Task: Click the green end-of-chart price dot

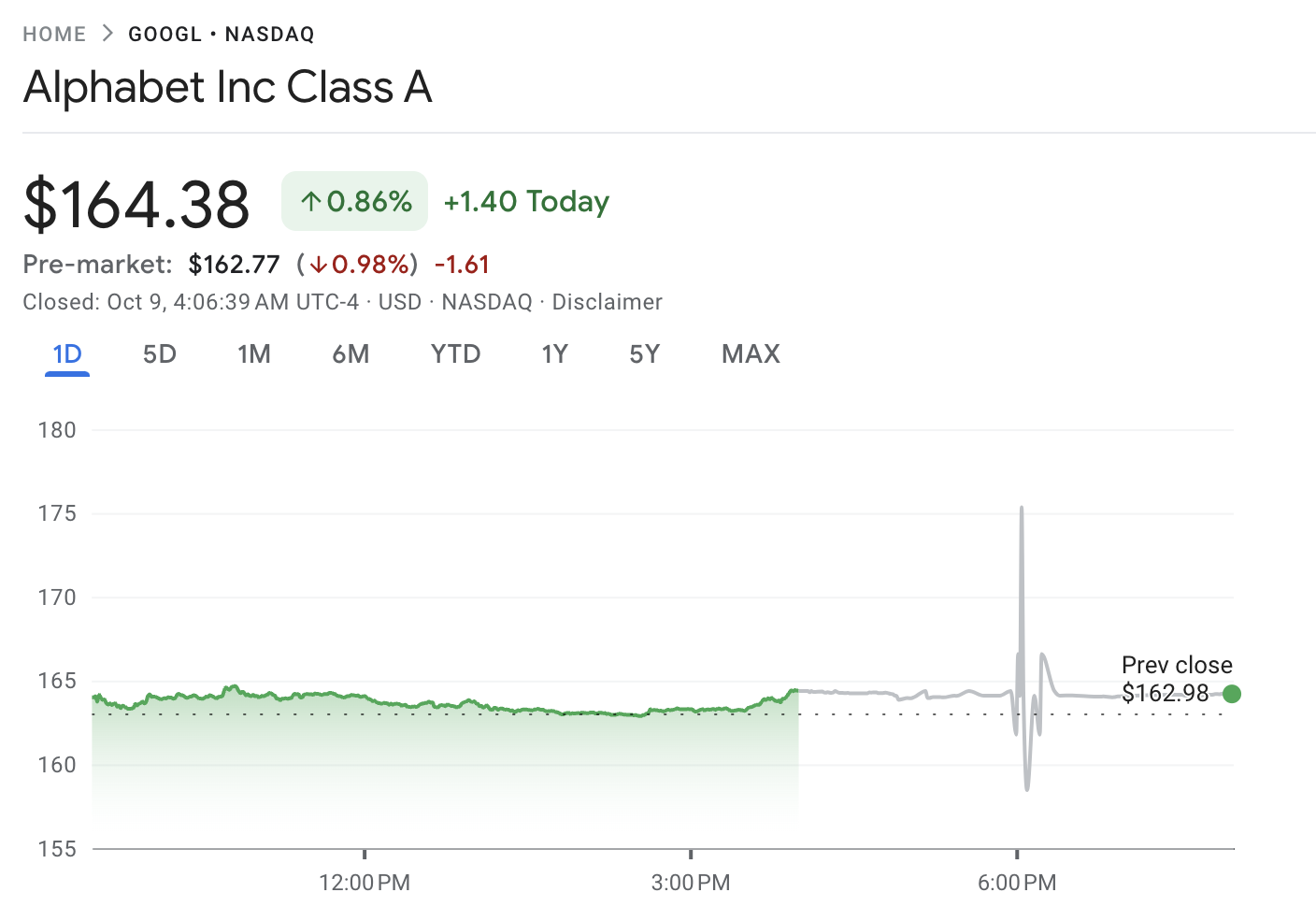Action: [x=1232, y=694]
